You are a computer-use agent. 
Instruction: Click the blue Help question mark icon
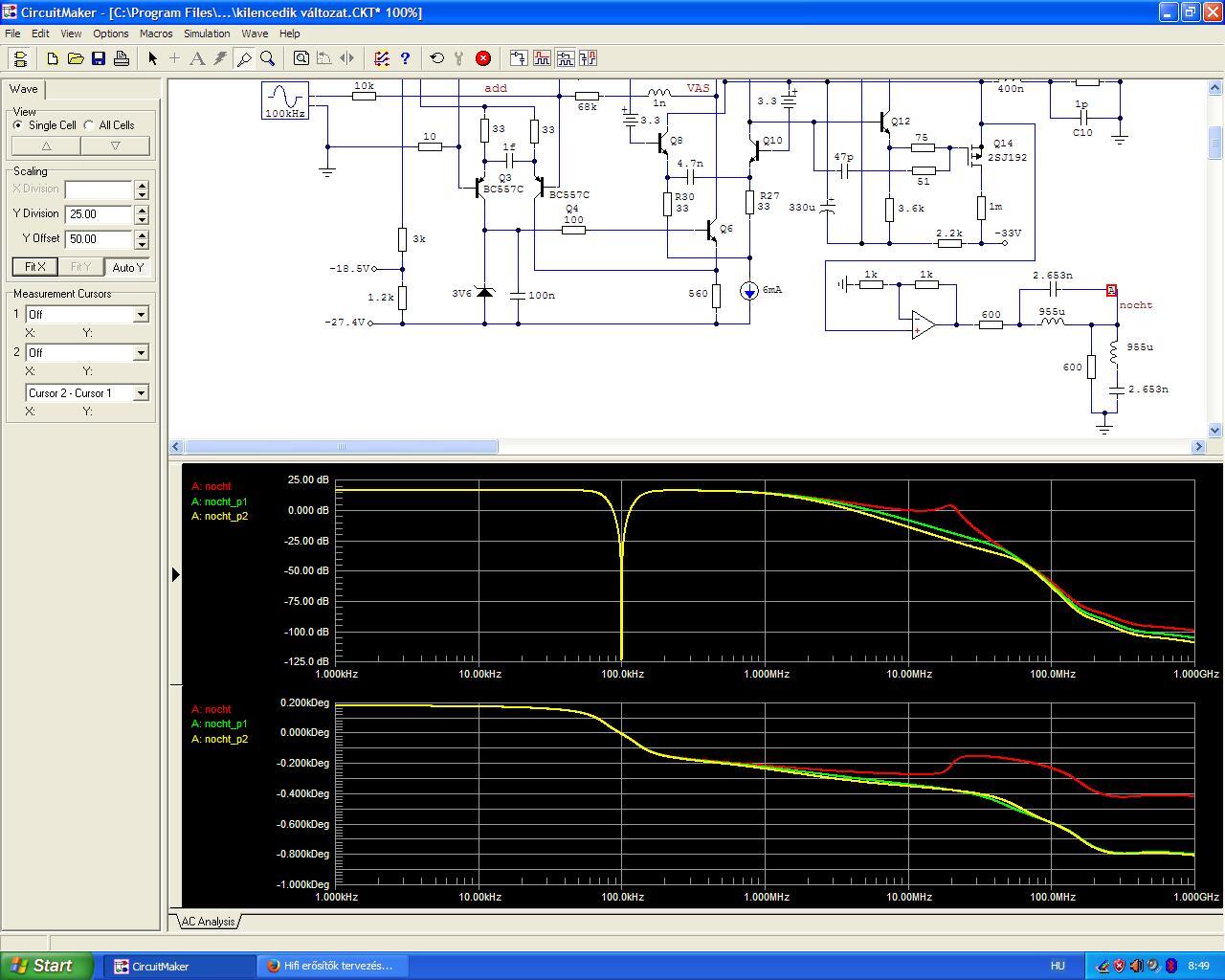point(405,58)
